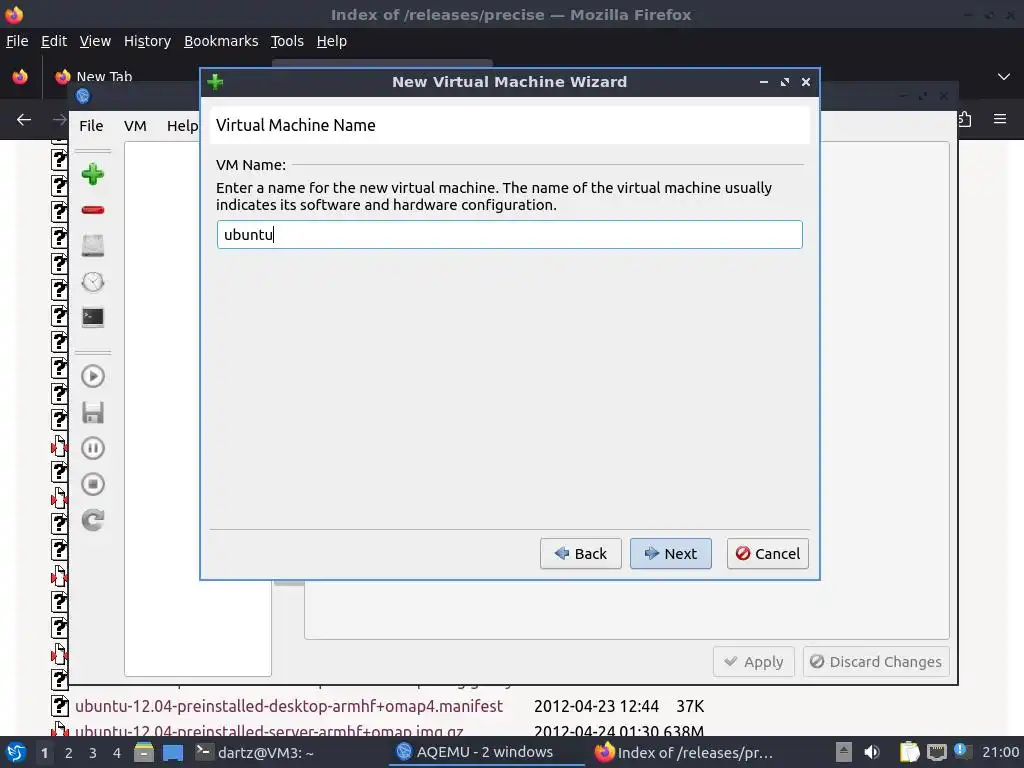Open AQEMU Help menu
Viewport: 1024px width, 768px height.
click(182, 125)
